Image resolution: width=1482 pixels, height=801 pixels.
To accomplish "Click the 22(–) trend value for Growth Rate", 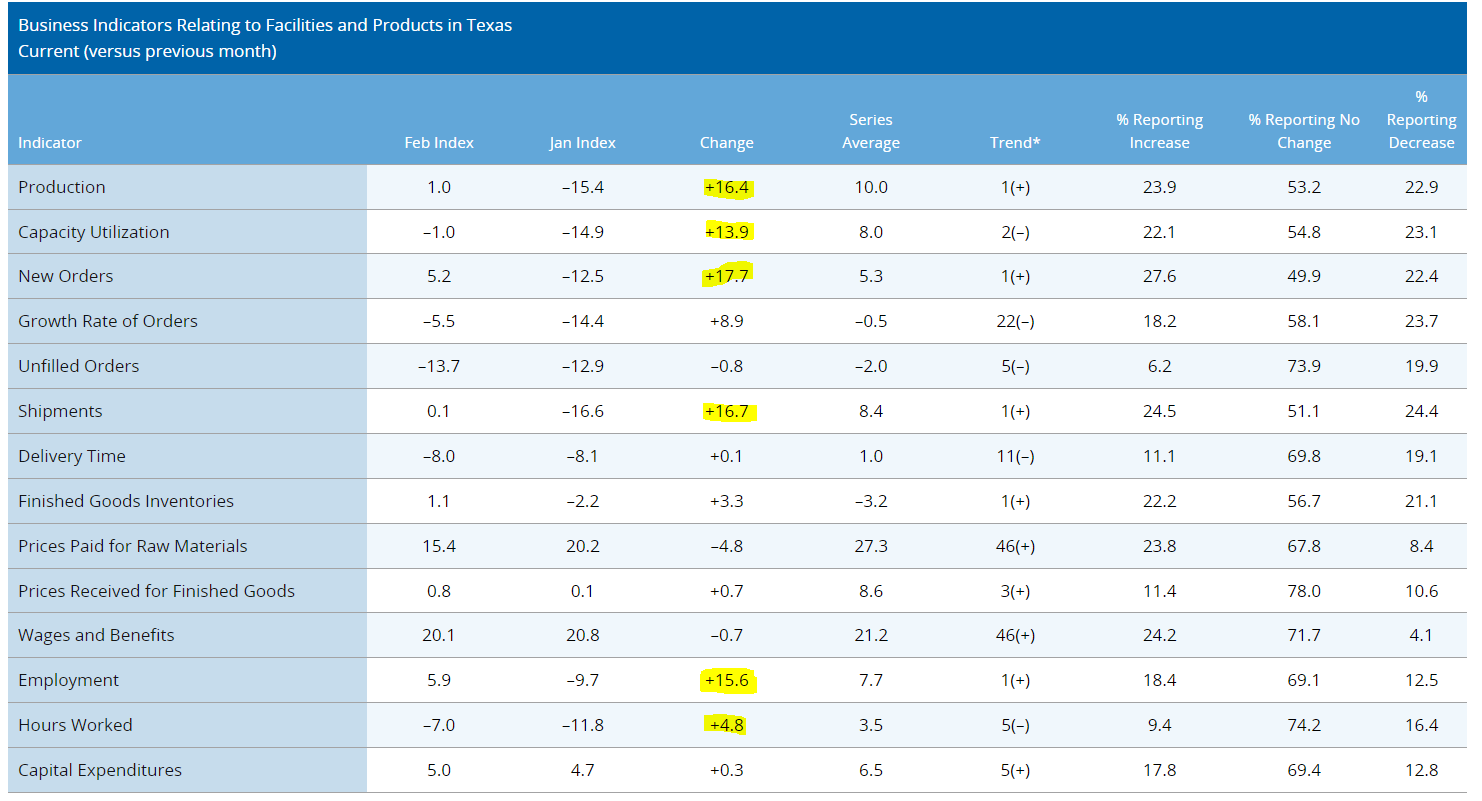I will pyautogui.click(x=1015, y=321).
